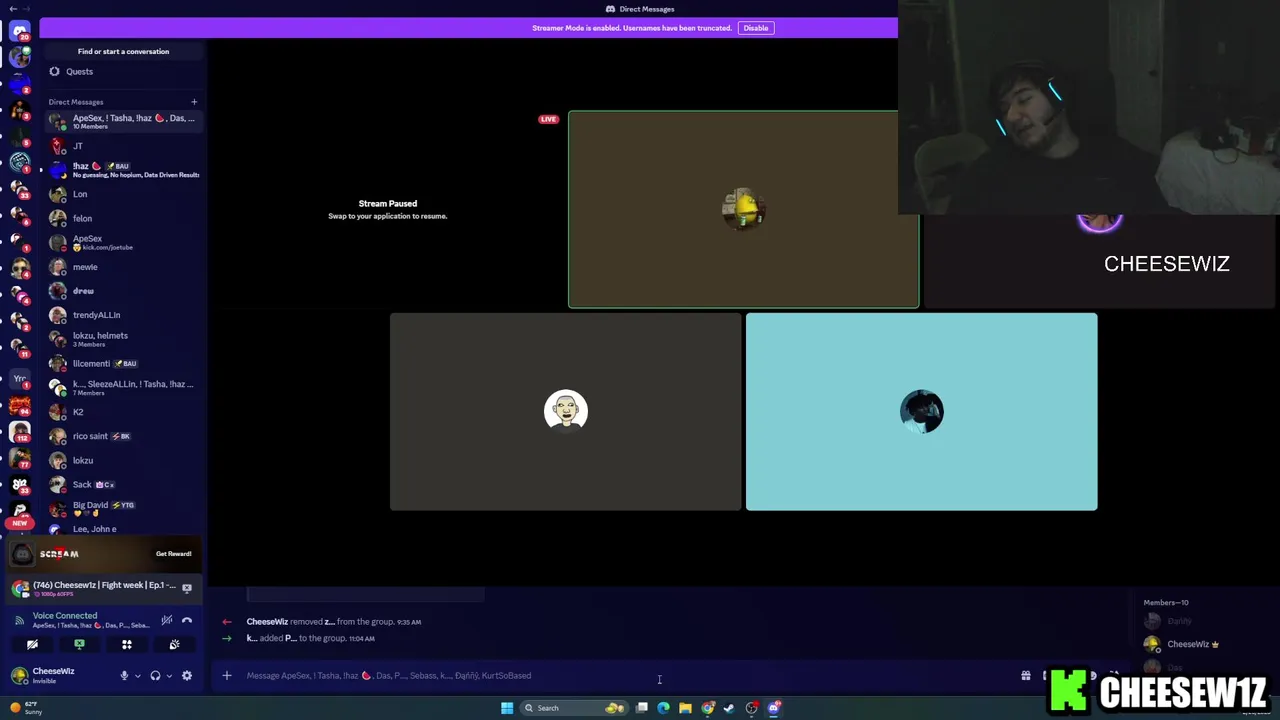Open Google Chrome from taskbar
The width and height of the screenshot is (1280, 720).
pyautogui.click(x=708, y=708)
